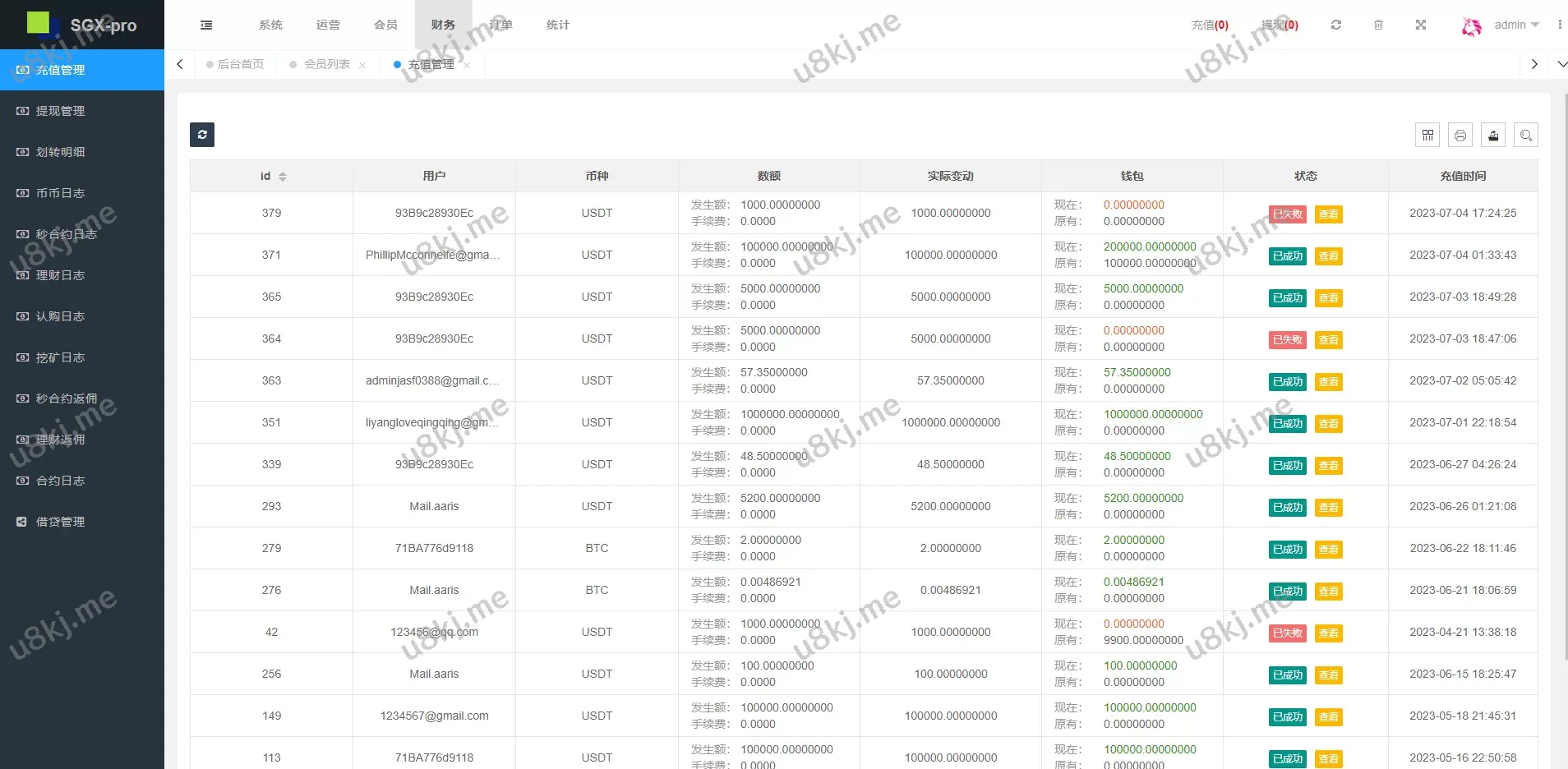Toggle fullscreen mode icon
This screenshot has height=769, width=1568.
1421,25
